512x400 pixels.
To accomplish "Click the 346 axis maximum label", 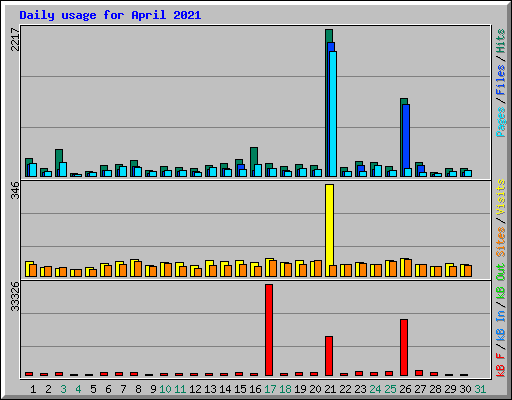I will [15, 190].
